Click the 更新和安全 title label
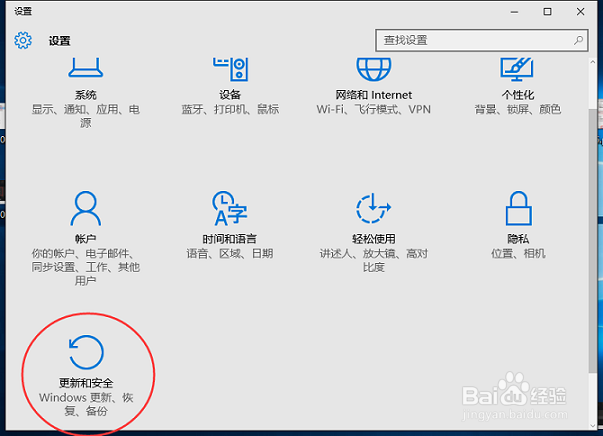This screenshot has height=436, width=603. (x=86, y=383)
